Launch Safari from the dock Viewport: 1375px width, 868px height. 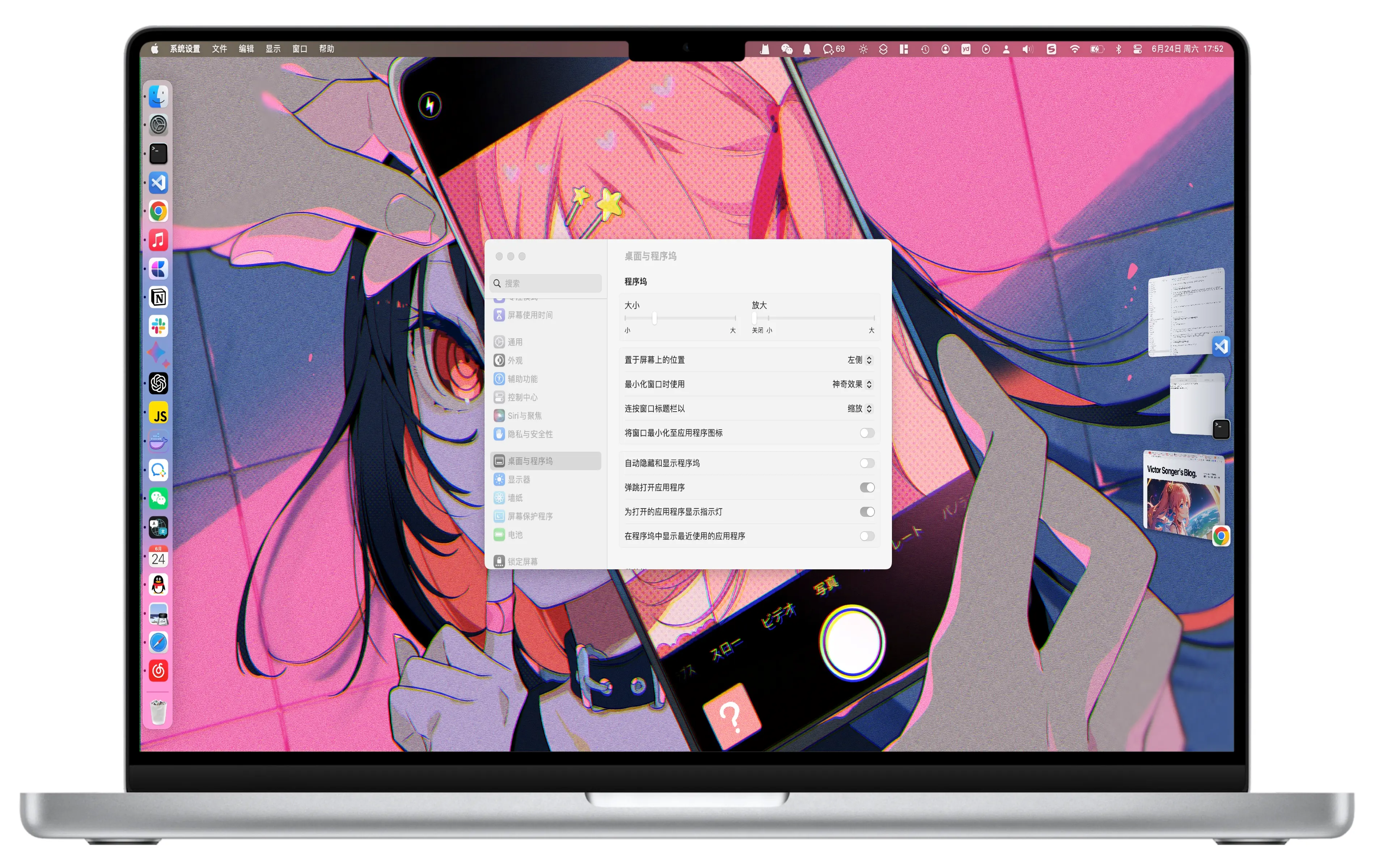pyautogui.click(x=158, y=643)
